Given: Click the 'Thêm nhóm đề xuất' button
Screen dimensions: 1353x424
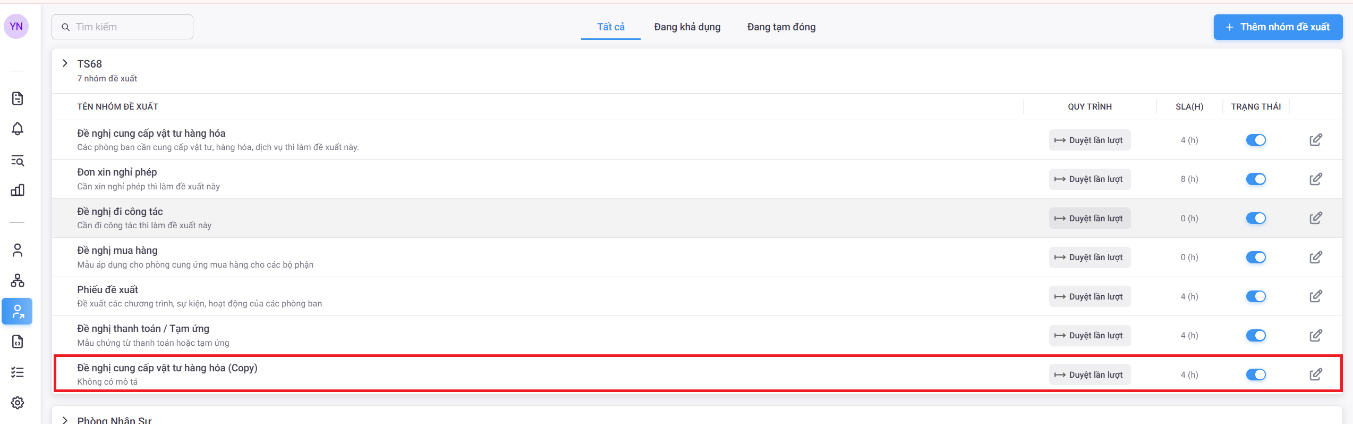Looking at the screenshot, I should click(1277, 27).
